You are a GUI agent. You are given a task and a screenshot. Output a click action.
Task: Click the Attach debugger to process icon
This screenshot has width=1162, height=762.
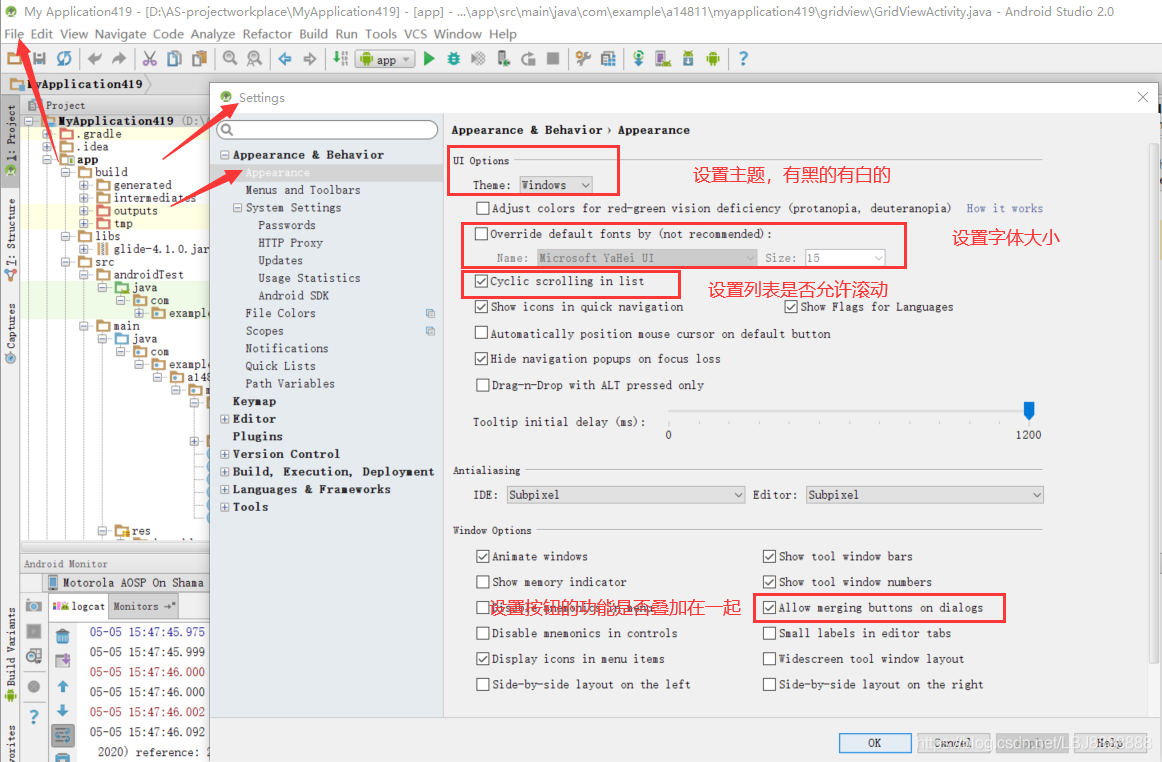coord(503,59)
